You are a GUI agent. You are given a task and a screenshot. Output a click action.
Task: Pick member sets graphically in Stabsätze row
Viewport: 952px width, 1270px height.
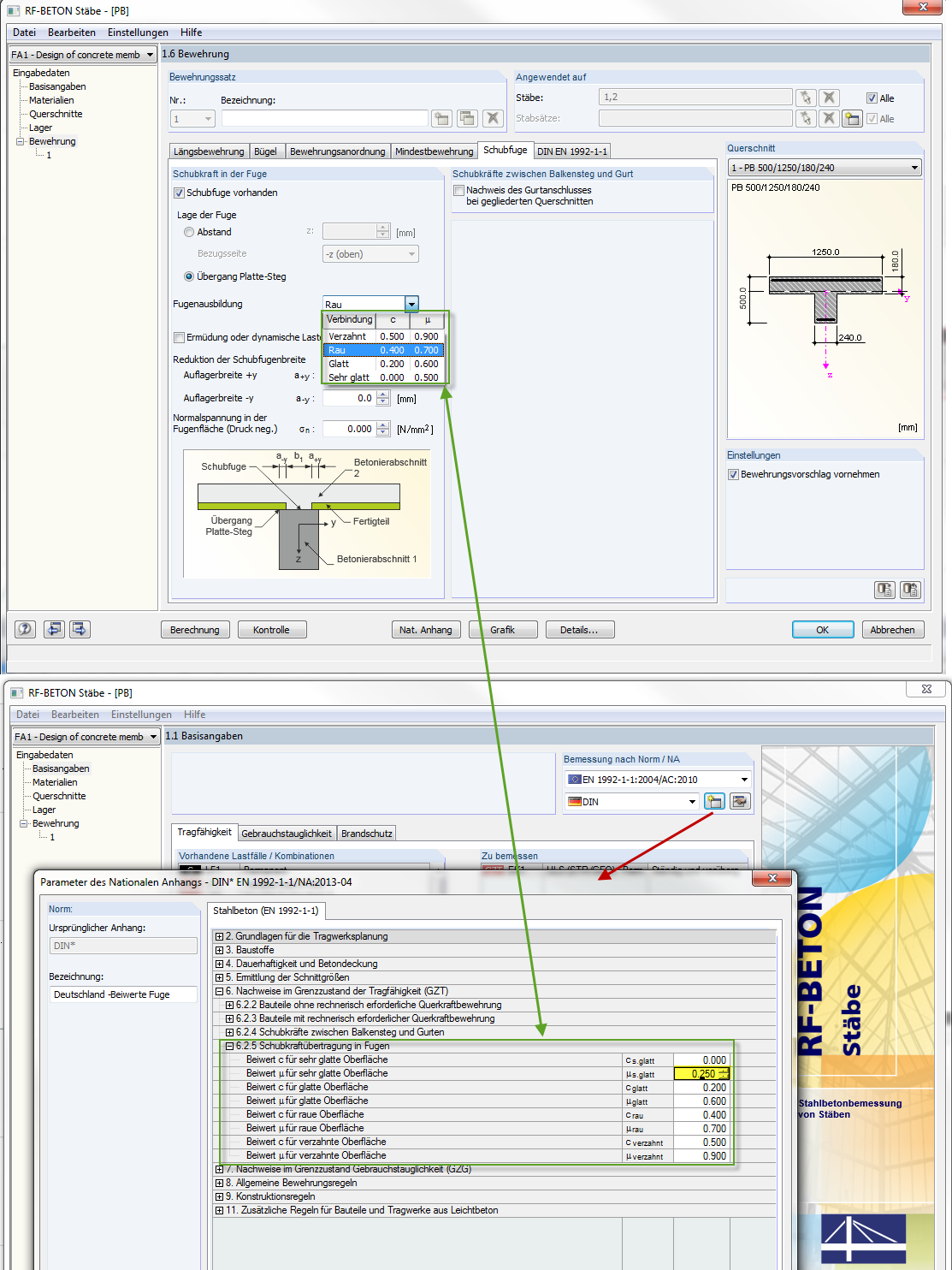tap(806, 118)
